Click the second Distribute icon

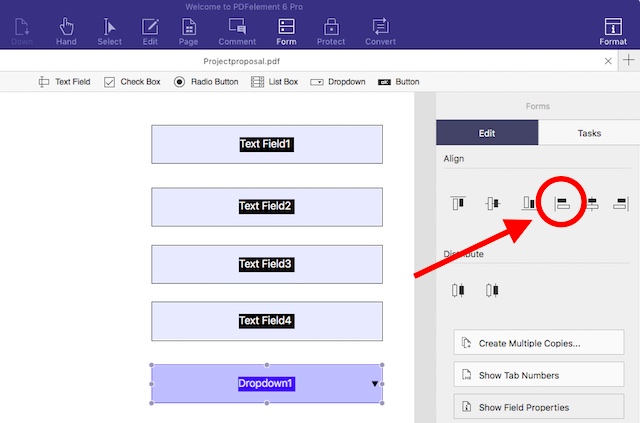pyautogui.click(x=492, y=290)
